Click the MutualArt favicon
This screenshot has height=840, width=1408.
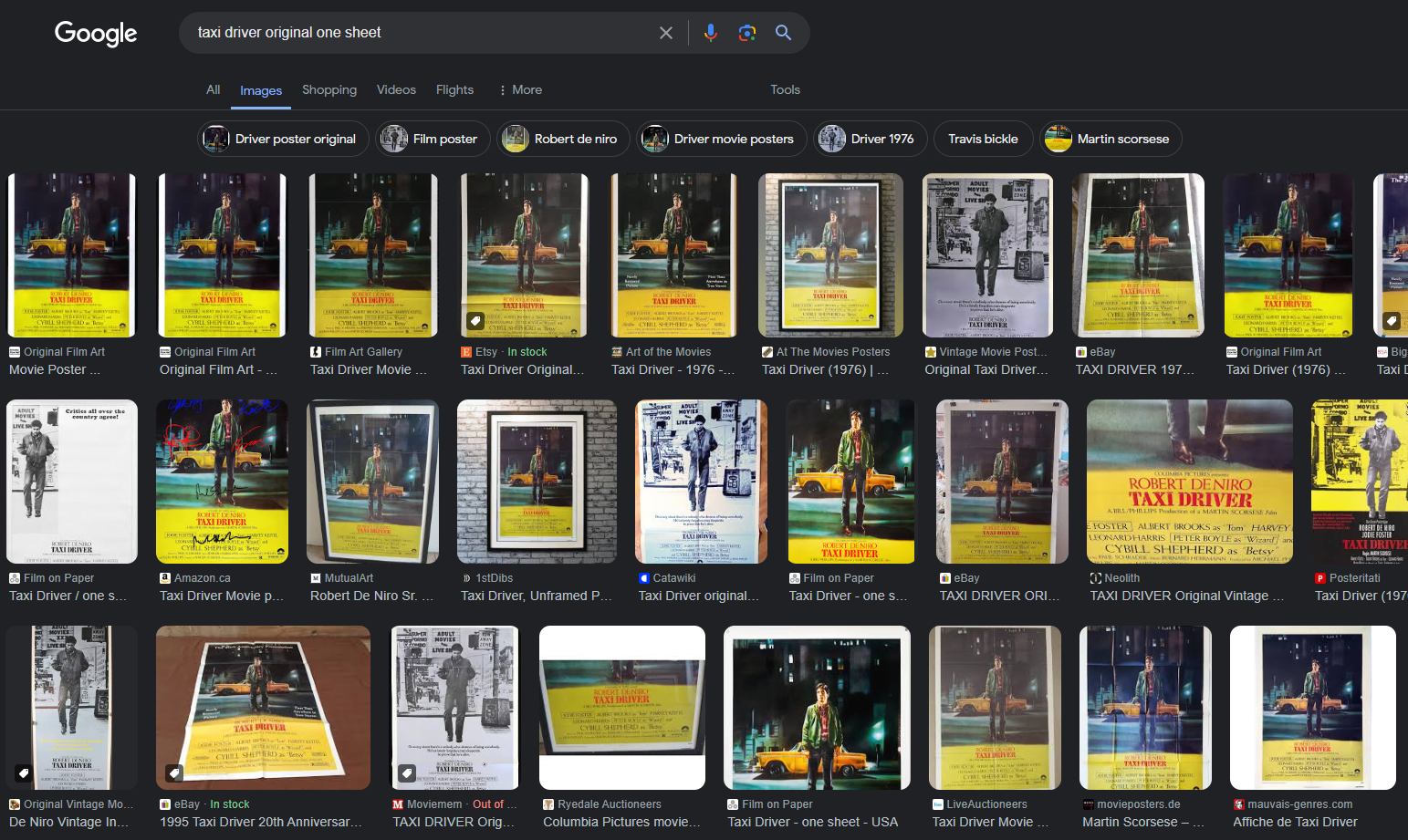tap(316, 578)
